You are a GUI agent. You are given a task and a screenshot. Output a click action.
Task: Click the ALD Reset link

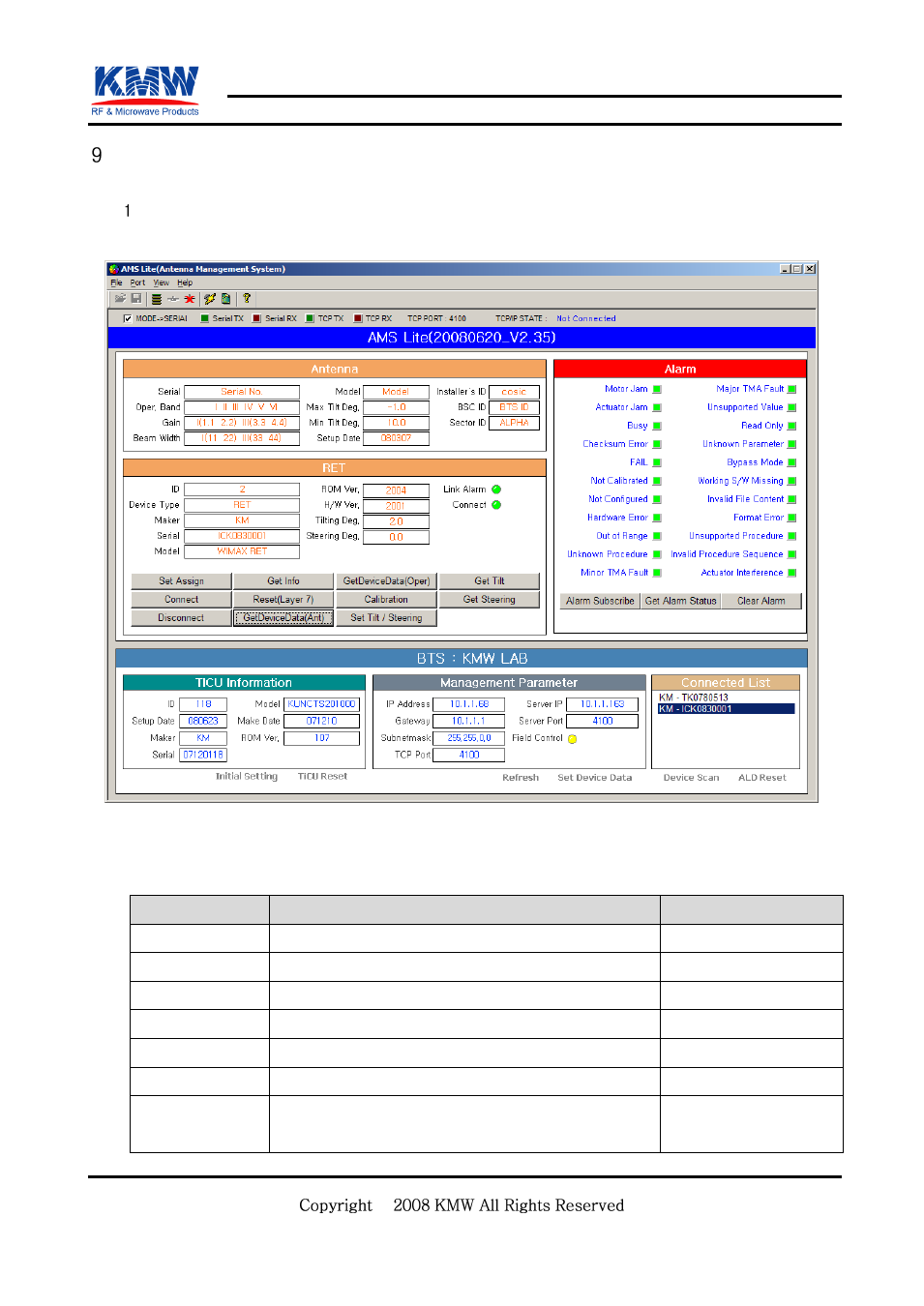pos(762,778)
